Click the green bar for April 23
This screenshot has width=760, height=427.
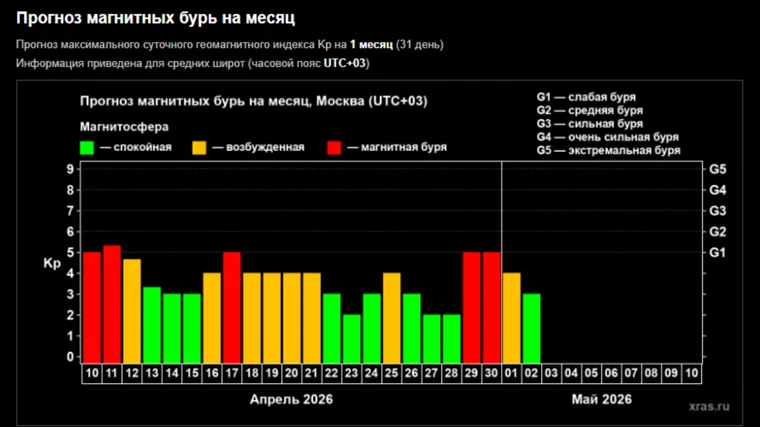(x=352, y=337)
